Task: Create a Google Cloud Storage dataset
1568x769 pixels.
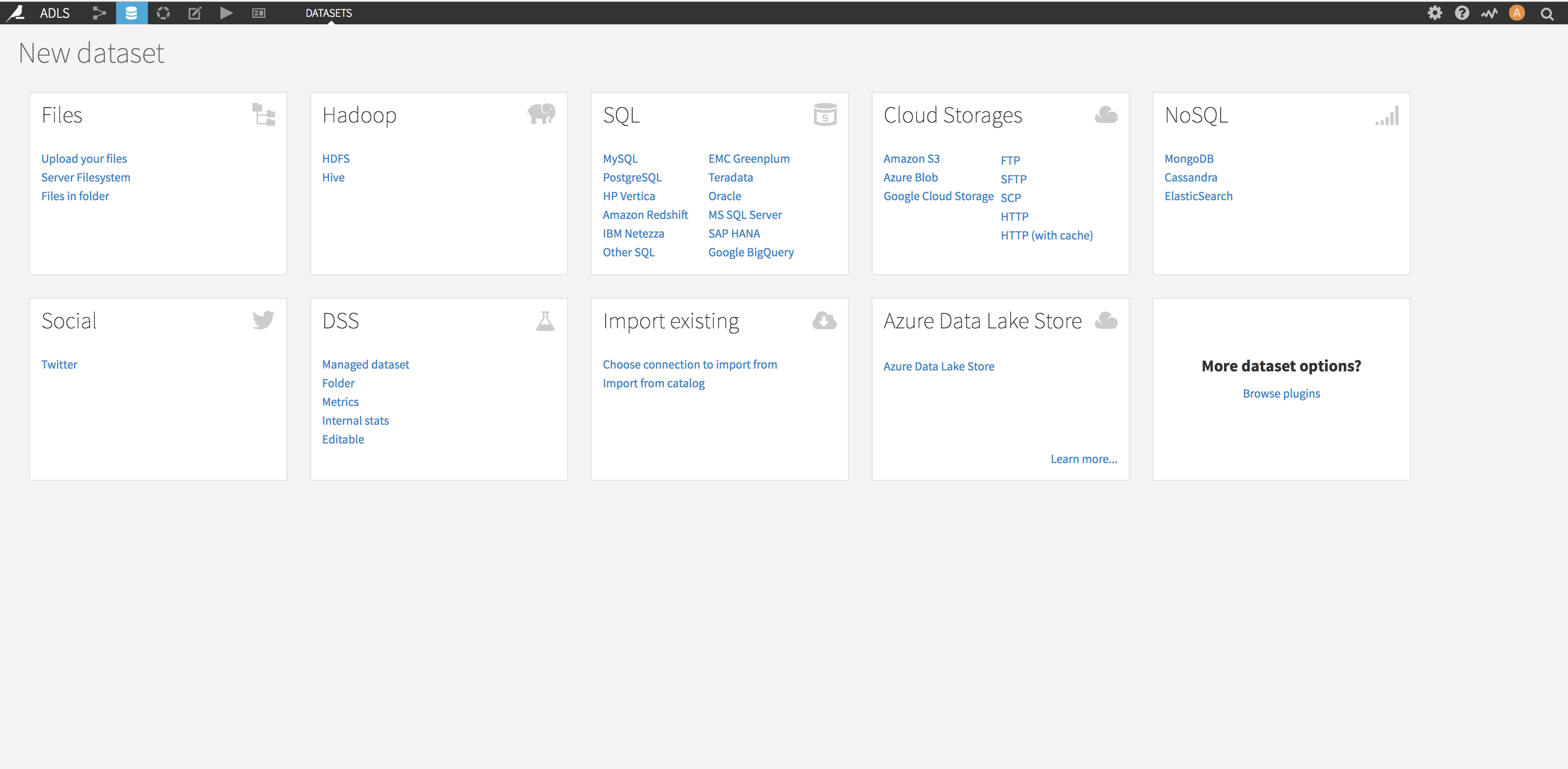Action: tap(938, 196)
